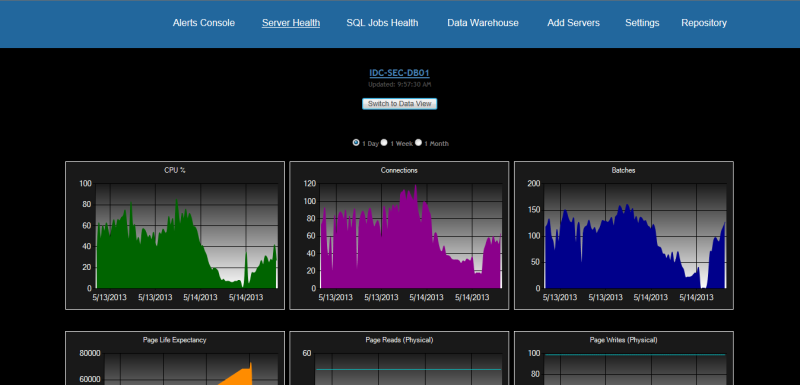Click the purple Connections chart

[x=399, y=236]
